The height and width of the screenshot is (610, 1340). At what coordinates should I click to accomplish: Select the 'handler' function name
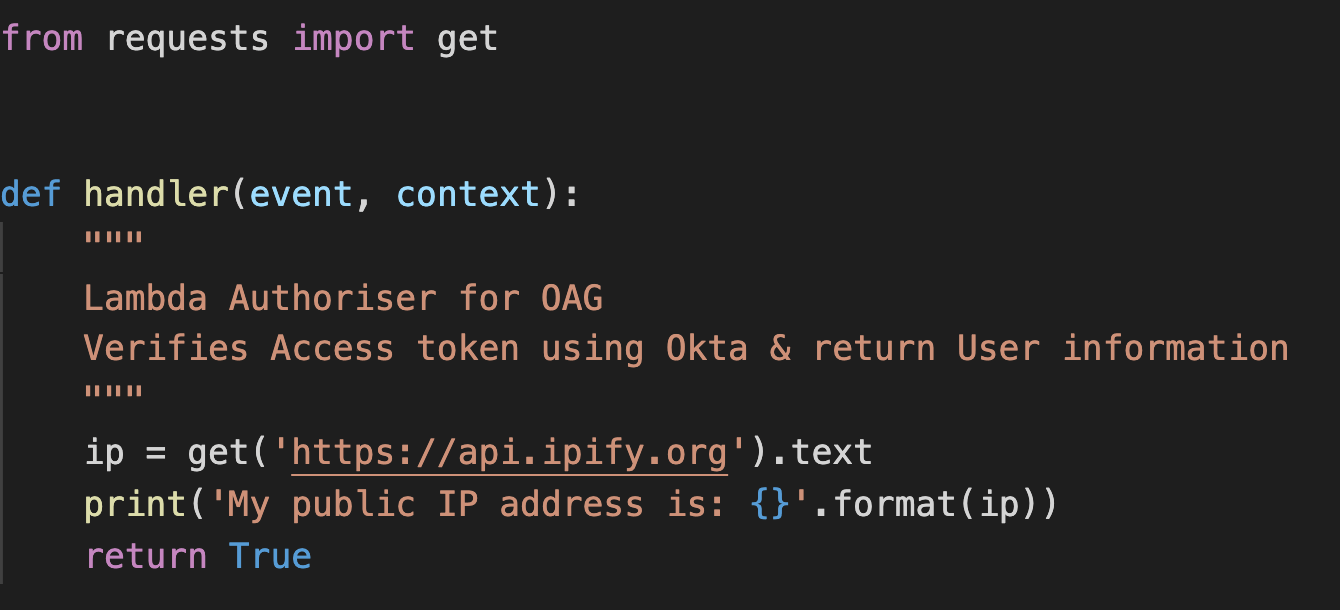157,193
